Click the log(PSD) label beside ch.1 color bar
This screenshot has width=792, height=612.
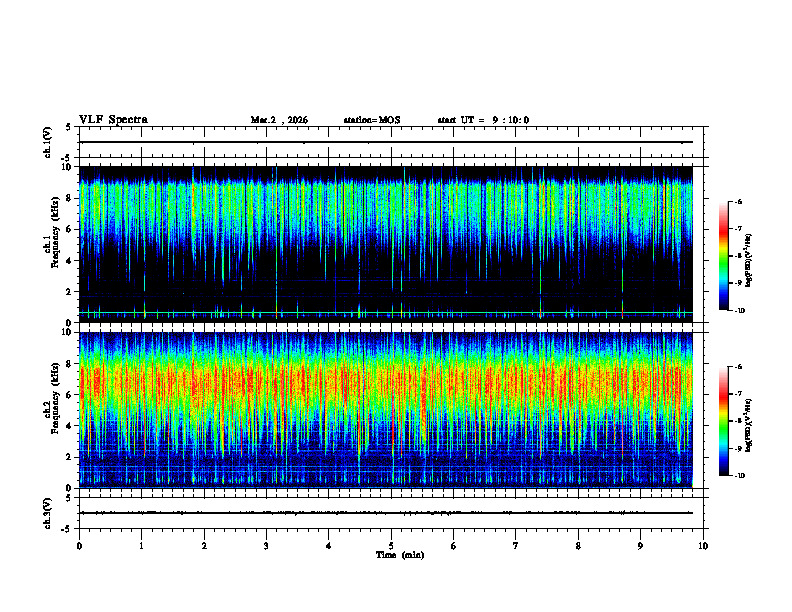[x=749, y=261]
